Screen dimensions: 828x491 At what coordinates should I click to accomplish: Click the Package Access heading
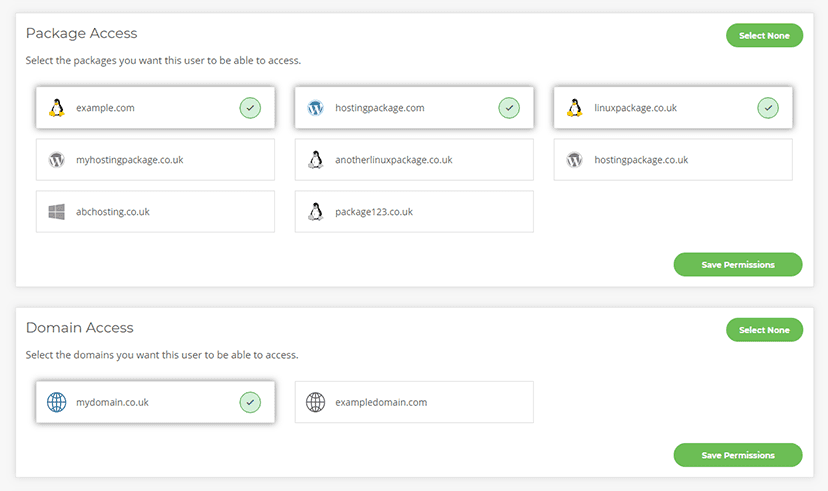tap(81, 33)
